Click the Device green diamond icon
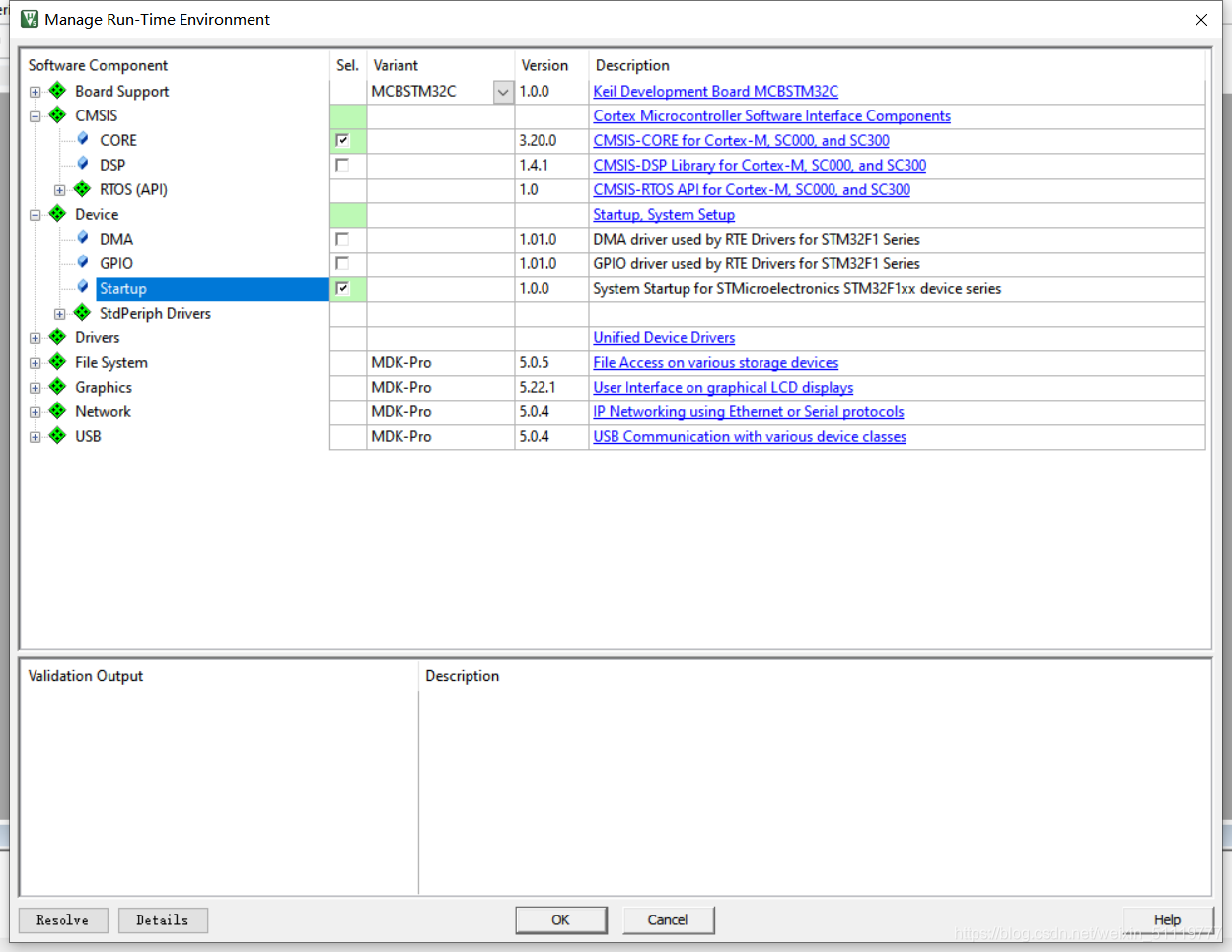 (x=58, y=214)
